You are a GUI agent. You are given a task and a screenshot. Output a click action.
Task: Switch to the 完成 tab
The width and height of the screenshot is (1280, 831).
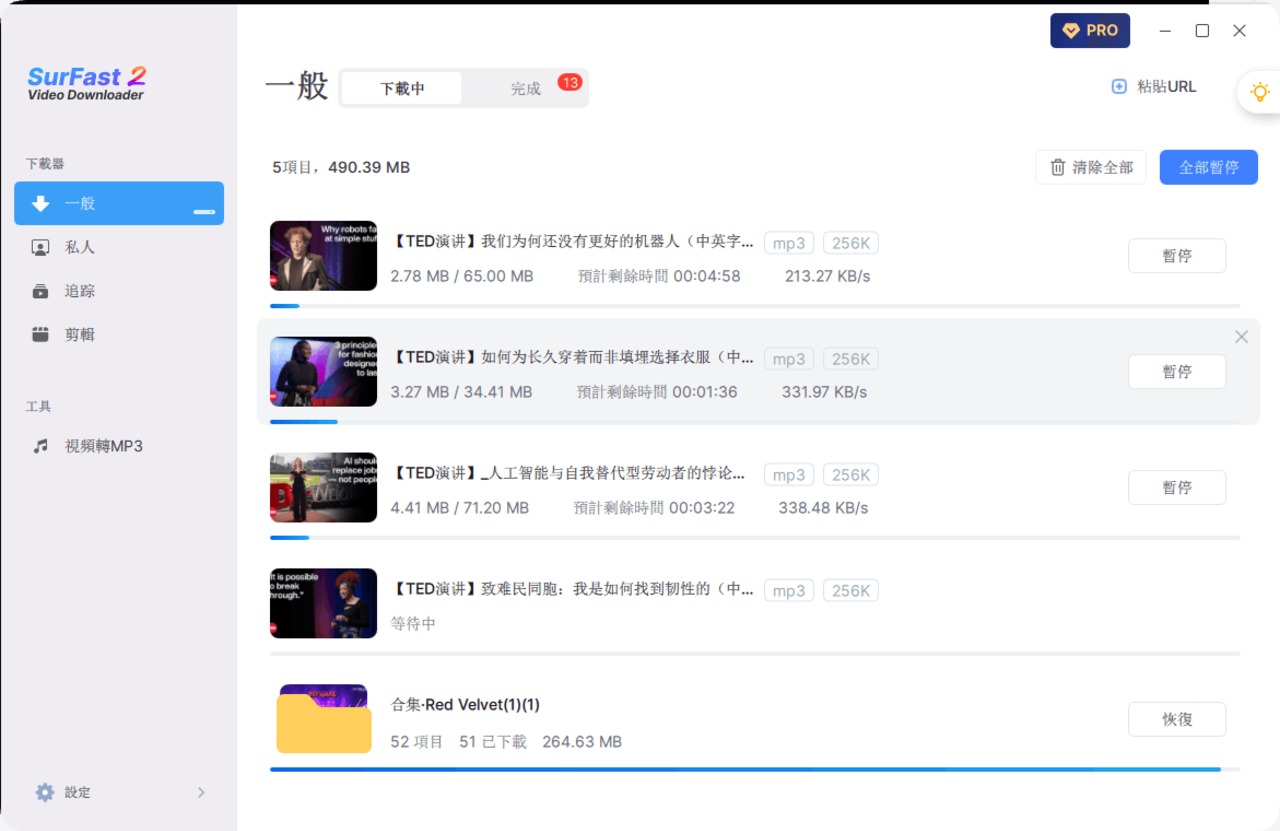click(x=526, y=88)
